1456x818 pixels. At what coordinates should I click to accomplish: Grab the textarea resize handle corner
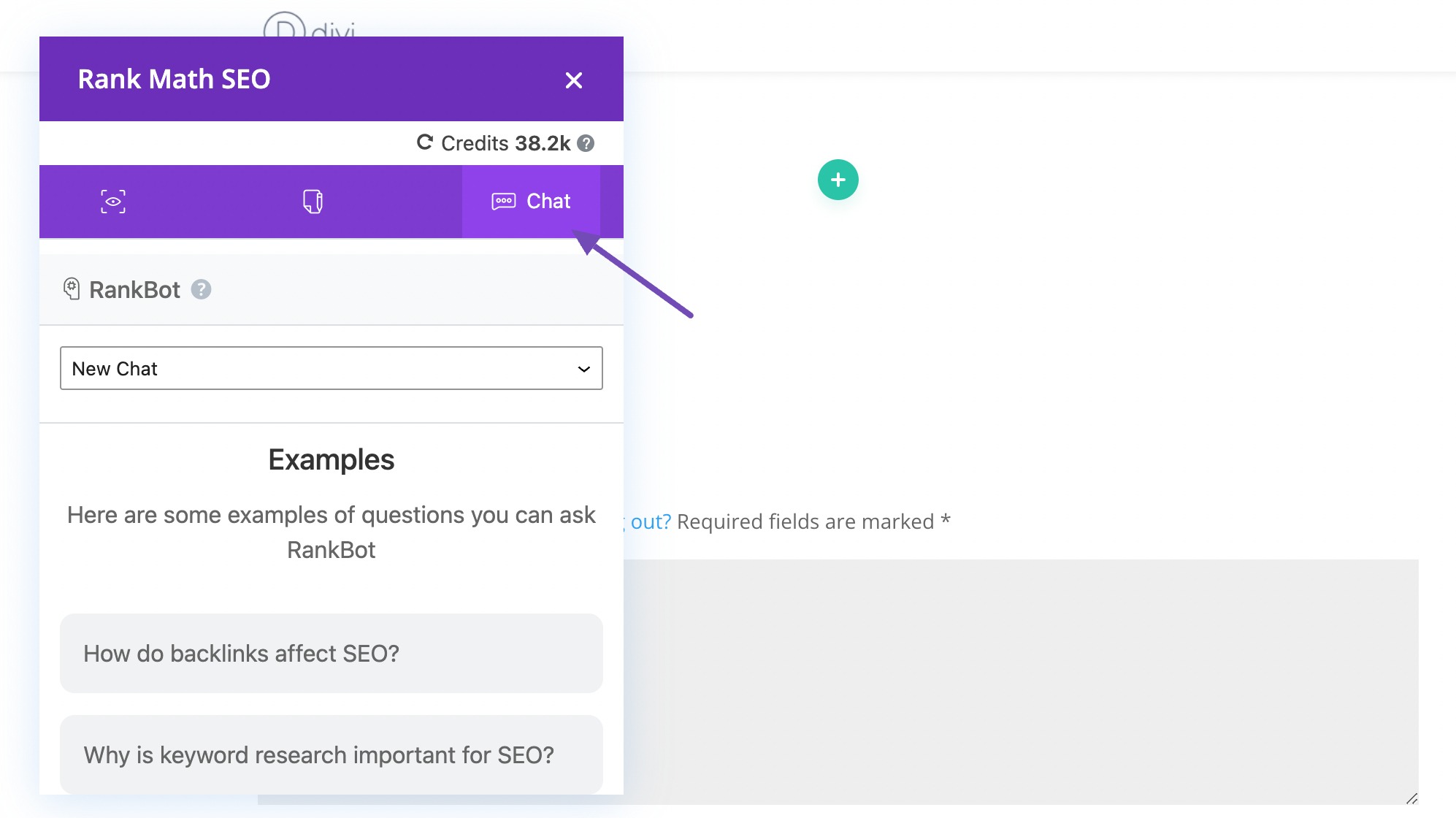(1411, 798)
